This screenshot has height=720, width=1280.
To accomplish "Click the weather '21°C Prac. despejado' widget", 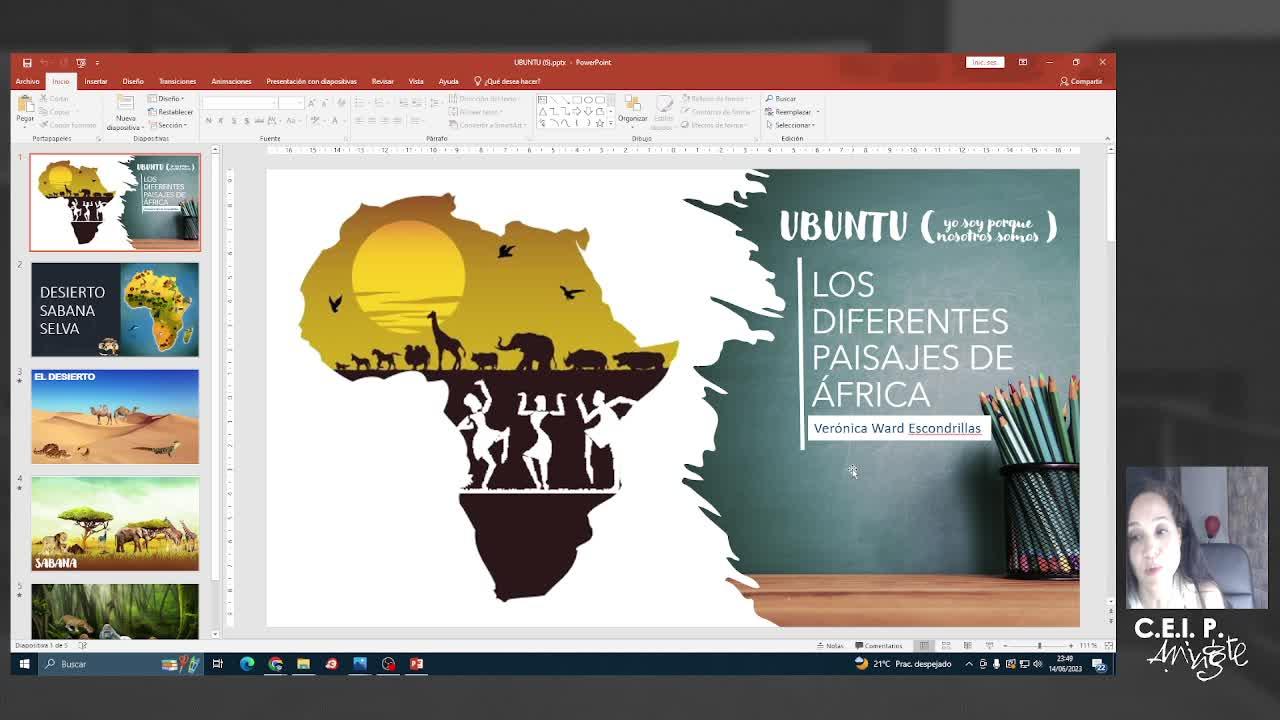I will click(x=903, y=664).
